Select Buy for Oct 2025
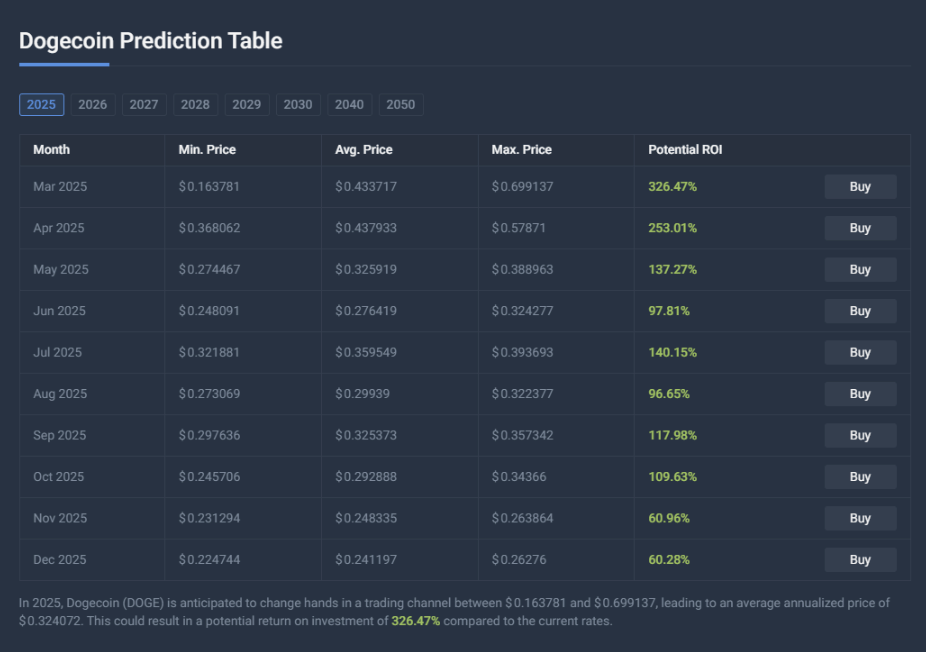The image size is (926, 652). click(860, 477)
